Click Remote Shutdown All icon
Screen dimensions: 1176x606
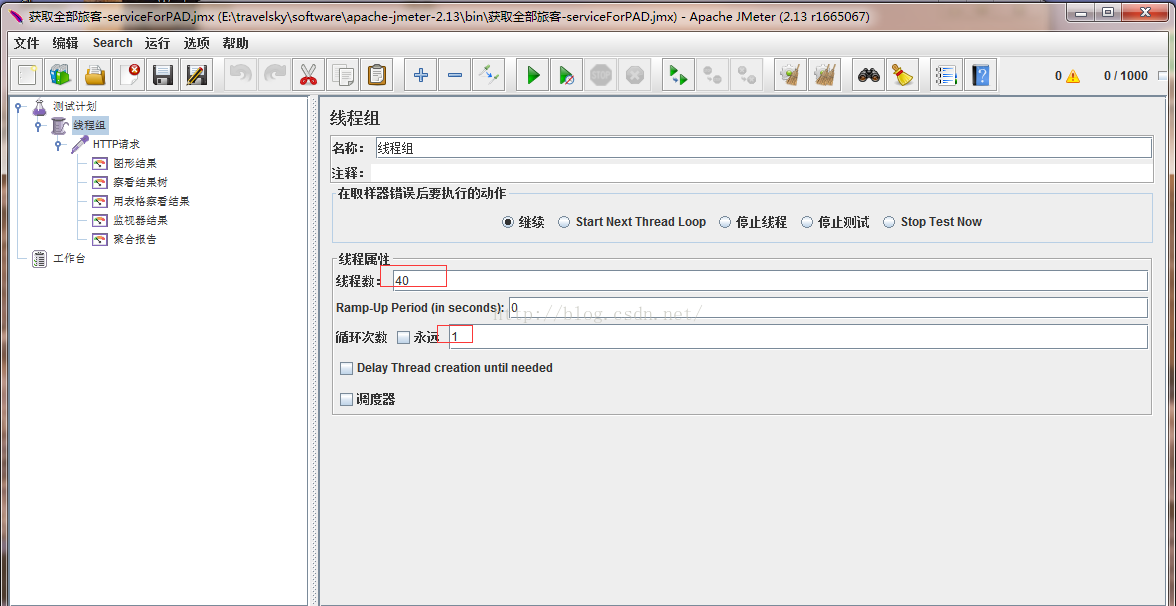[746, 75]
